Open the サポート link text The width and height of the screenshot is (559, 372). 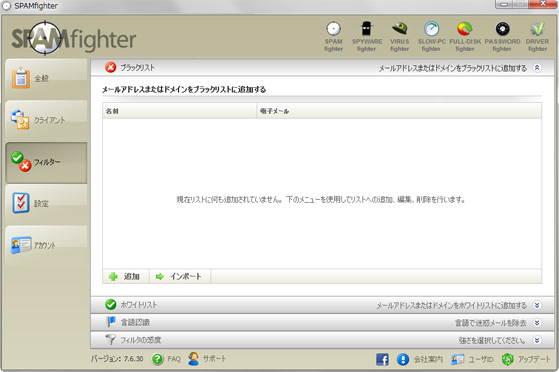[x=214, y=359]
